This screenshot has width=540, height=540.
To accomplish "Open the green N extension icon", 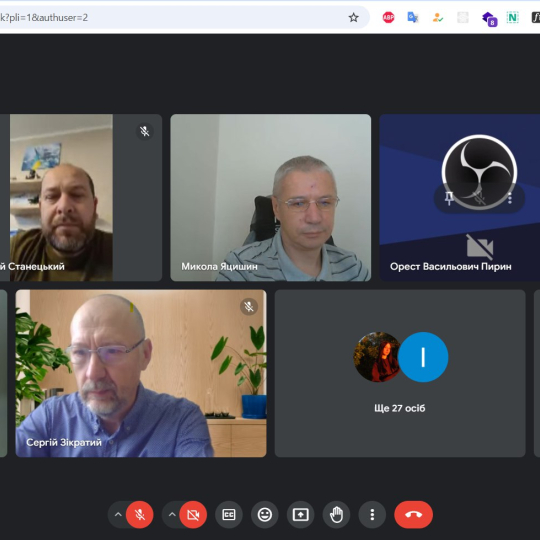I will coord(512,17).
